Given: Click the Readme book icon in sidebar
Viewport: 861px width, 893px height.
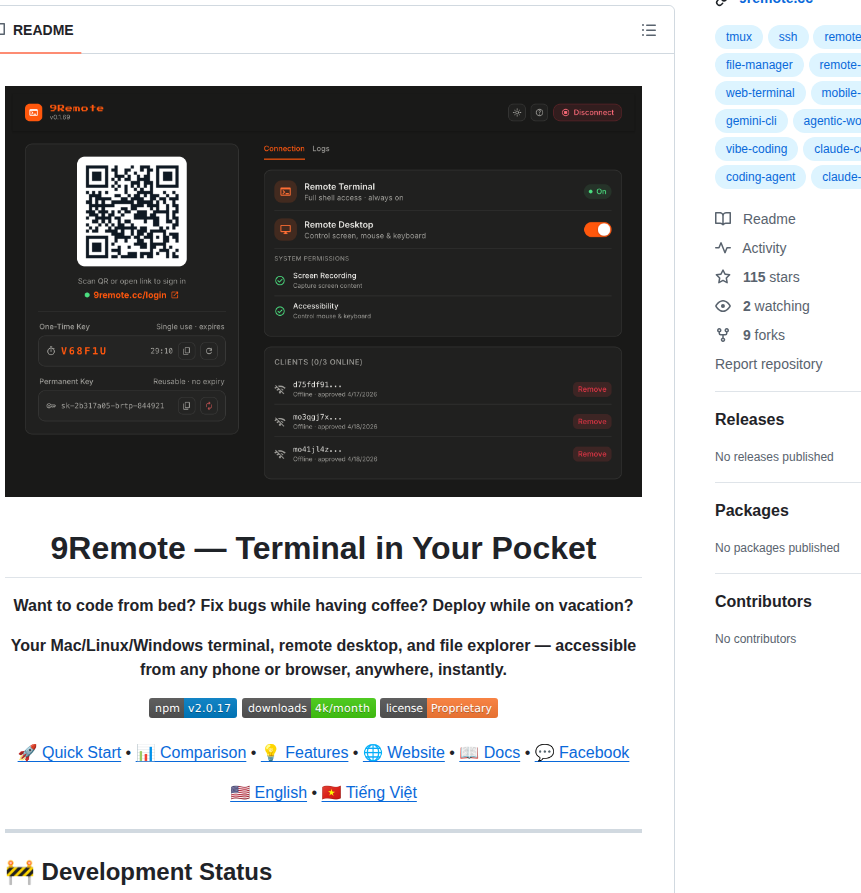Looking at the screenshot, I should tap(723, 219).
